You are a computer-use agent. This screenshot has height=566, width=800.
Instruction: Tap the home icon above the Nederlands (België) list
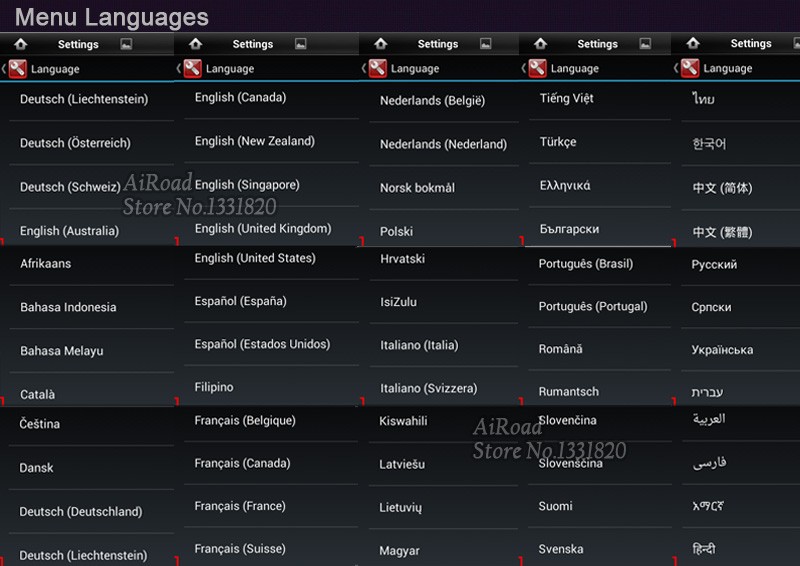click(380, 44)
